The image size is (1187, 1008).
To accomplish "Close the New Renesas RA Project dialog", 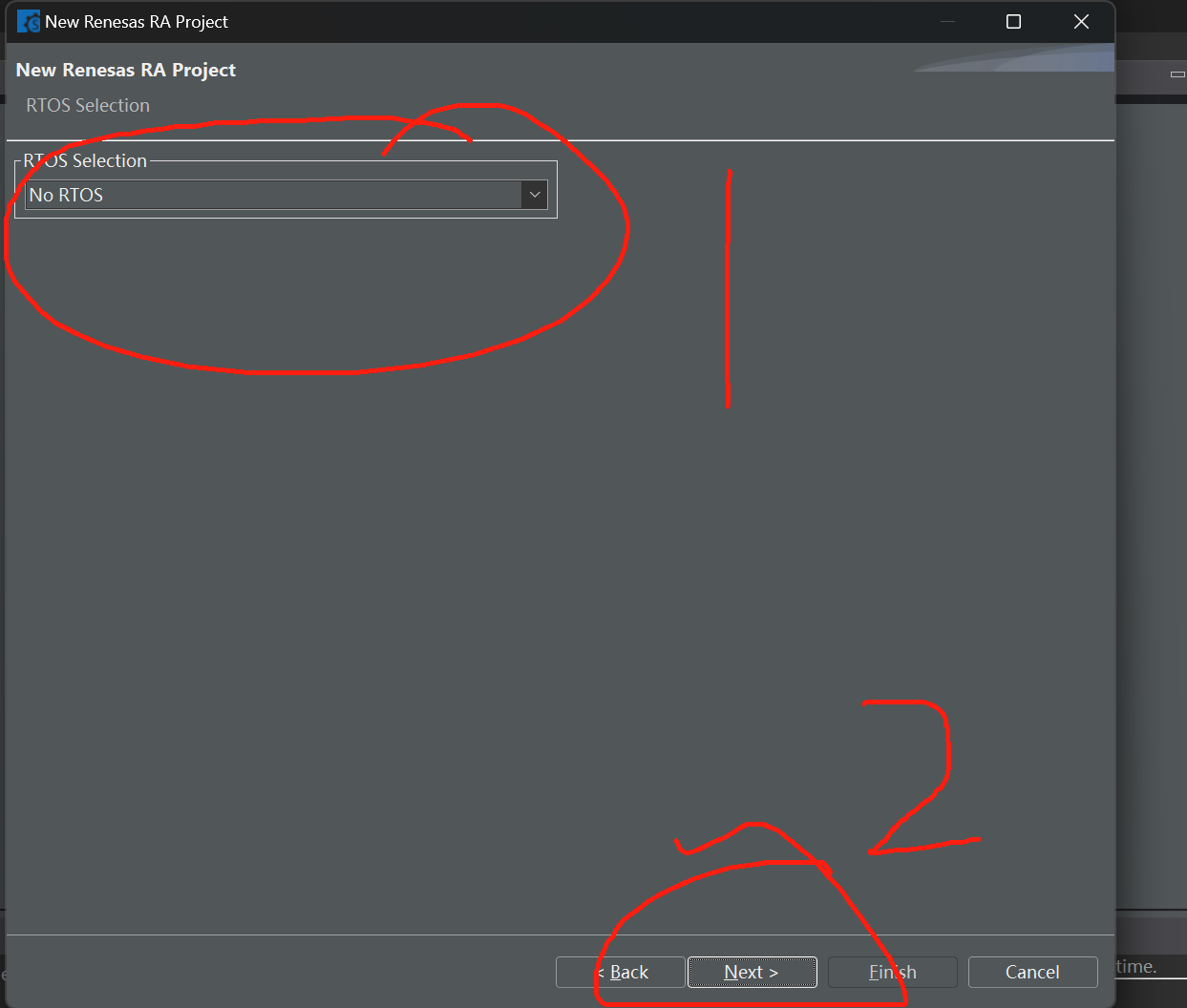I will [1081, 21].
